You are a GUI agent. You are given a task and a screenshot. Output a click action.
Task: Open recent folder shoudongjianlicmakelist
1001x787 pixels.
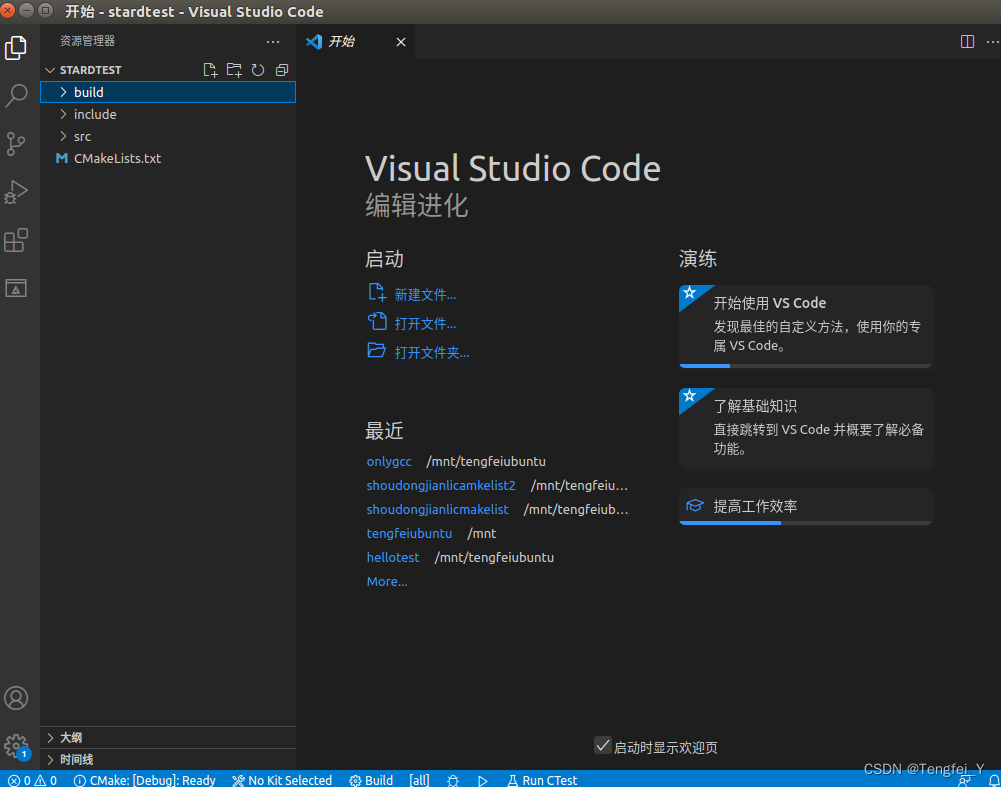pos(437,509)
